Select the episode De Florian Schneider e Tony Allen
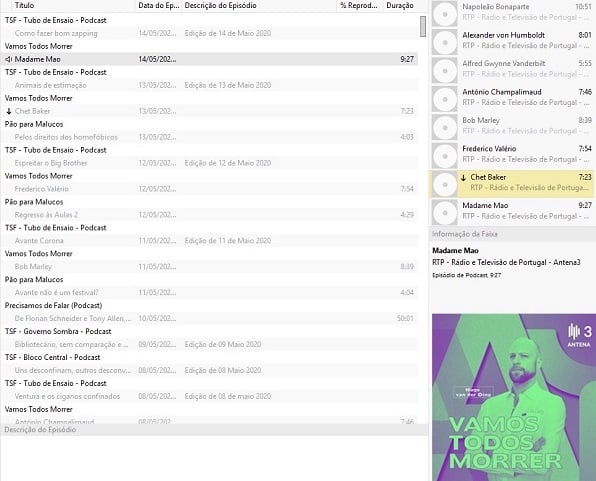596x481 pixels. click(x=209, y=318)
